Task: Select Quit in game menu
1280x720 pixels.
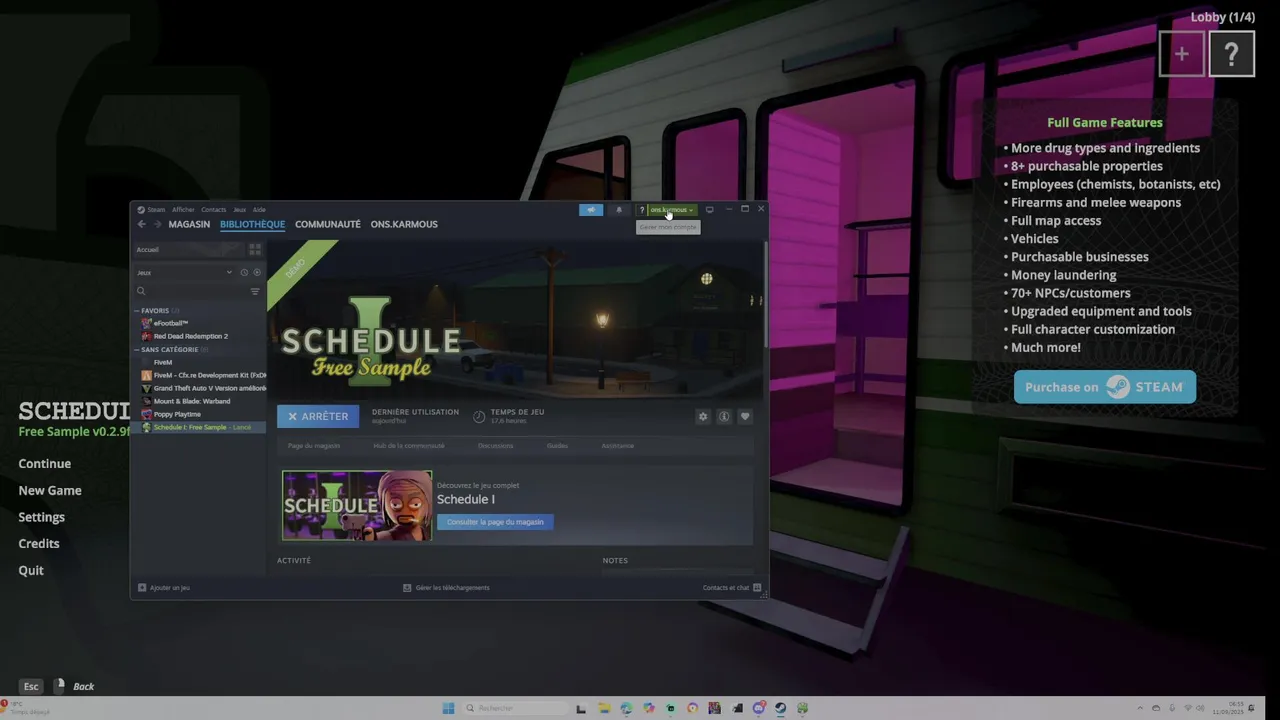Action: point(31,570)
